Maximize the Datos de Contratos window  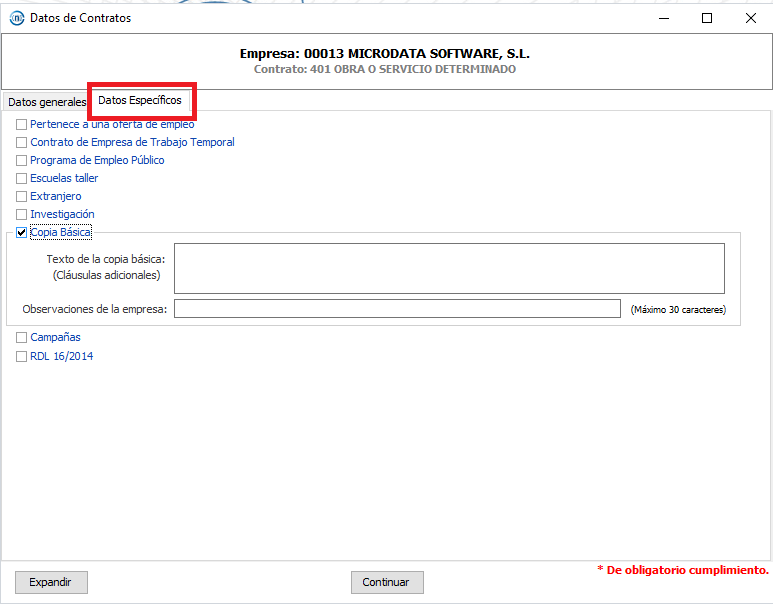tap(707, 18)
